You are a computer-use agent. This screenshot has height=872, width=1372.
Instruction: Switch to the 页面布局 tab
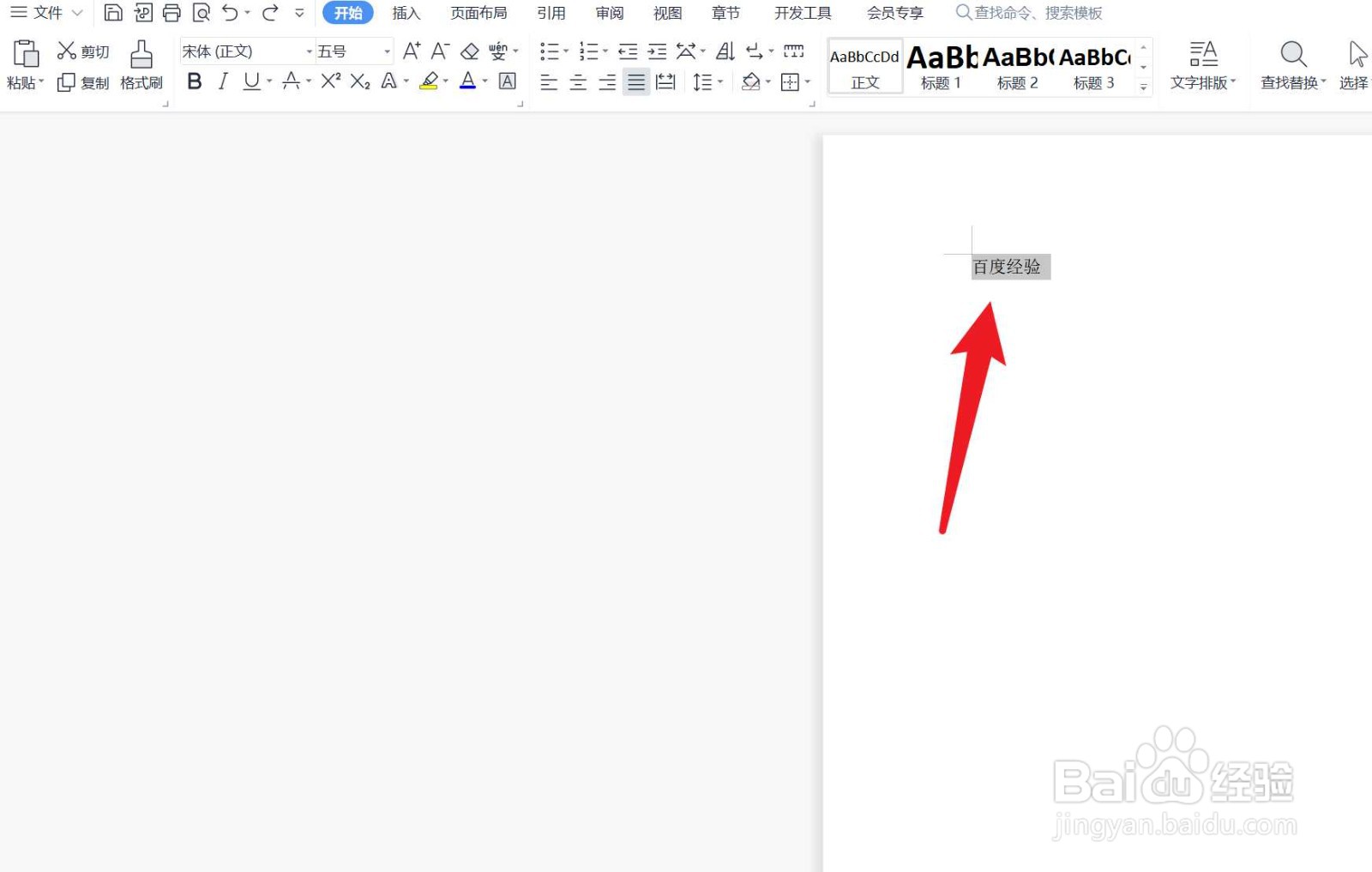(478, 13)
